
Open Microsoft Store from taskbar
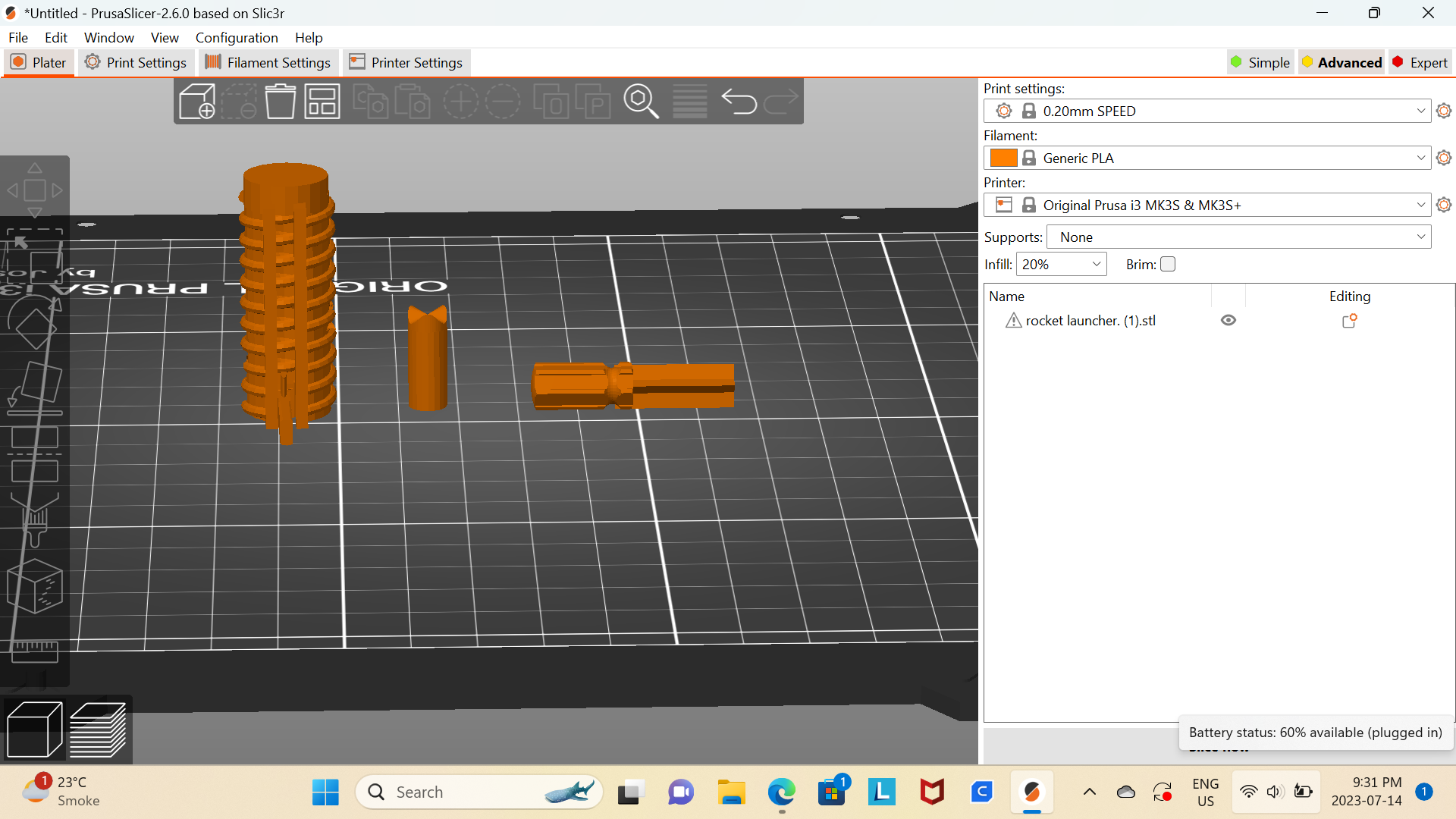832,792
